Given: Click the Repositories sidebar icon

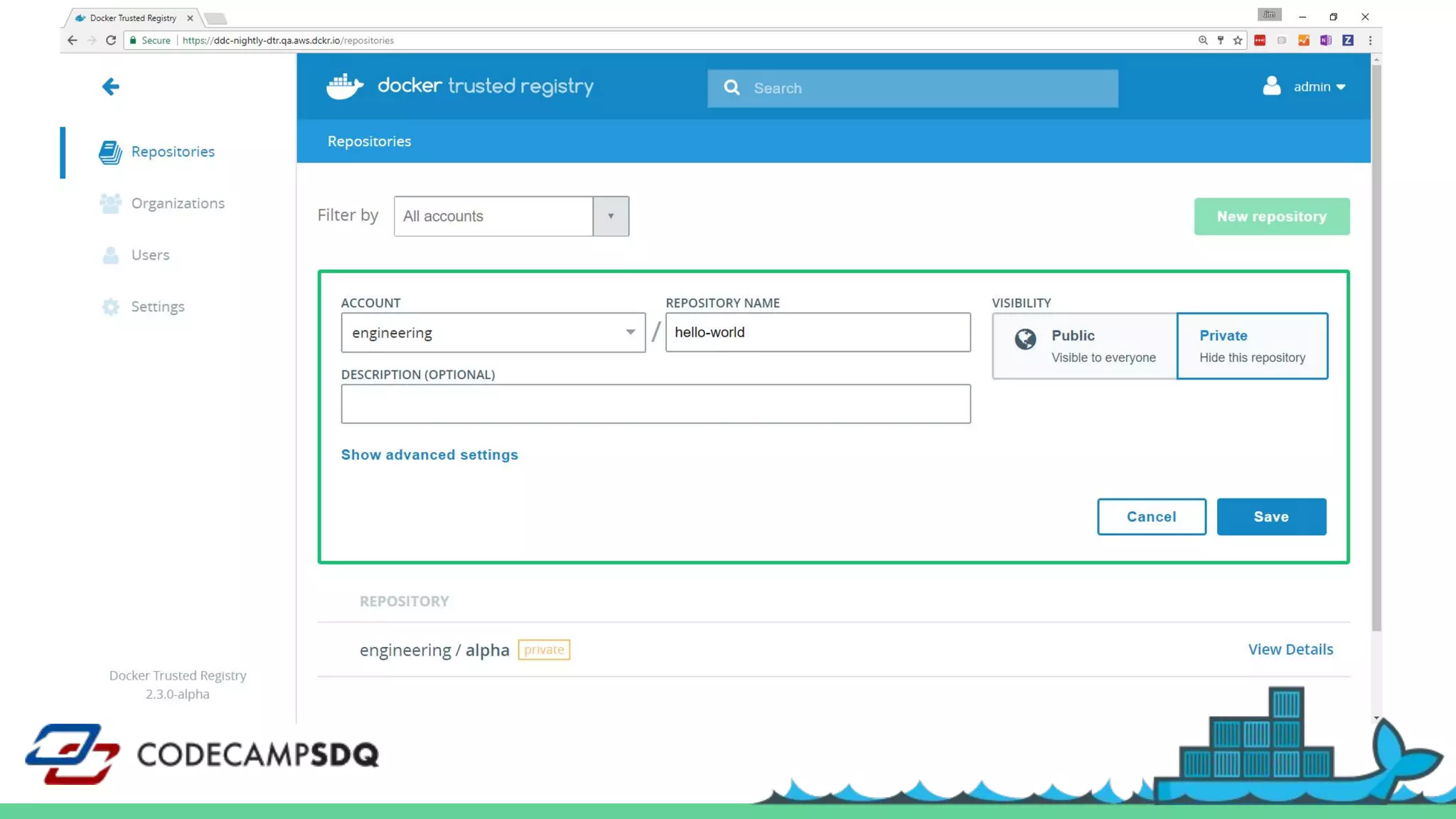Looking at the screenshot, I should click(110, 152).
